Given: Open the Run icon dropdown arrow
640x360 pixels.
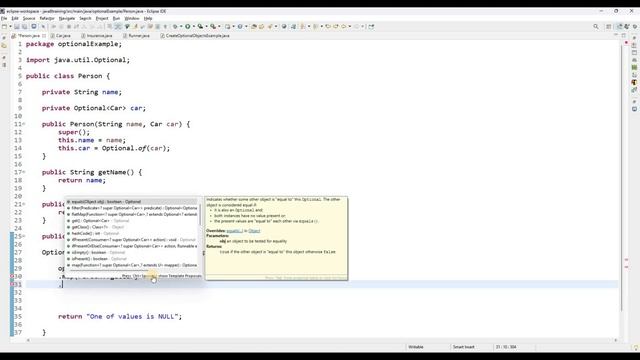Looking at the screenshot, I should coord(193,27).
